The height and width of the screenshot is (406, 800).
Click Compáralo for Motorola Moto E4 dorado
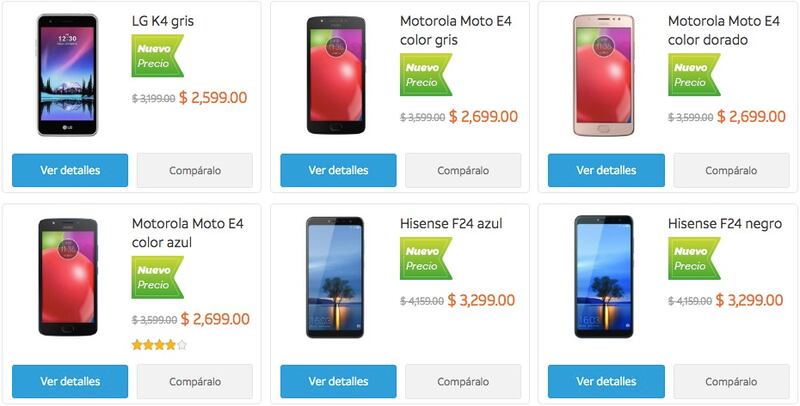click(731, 170)
